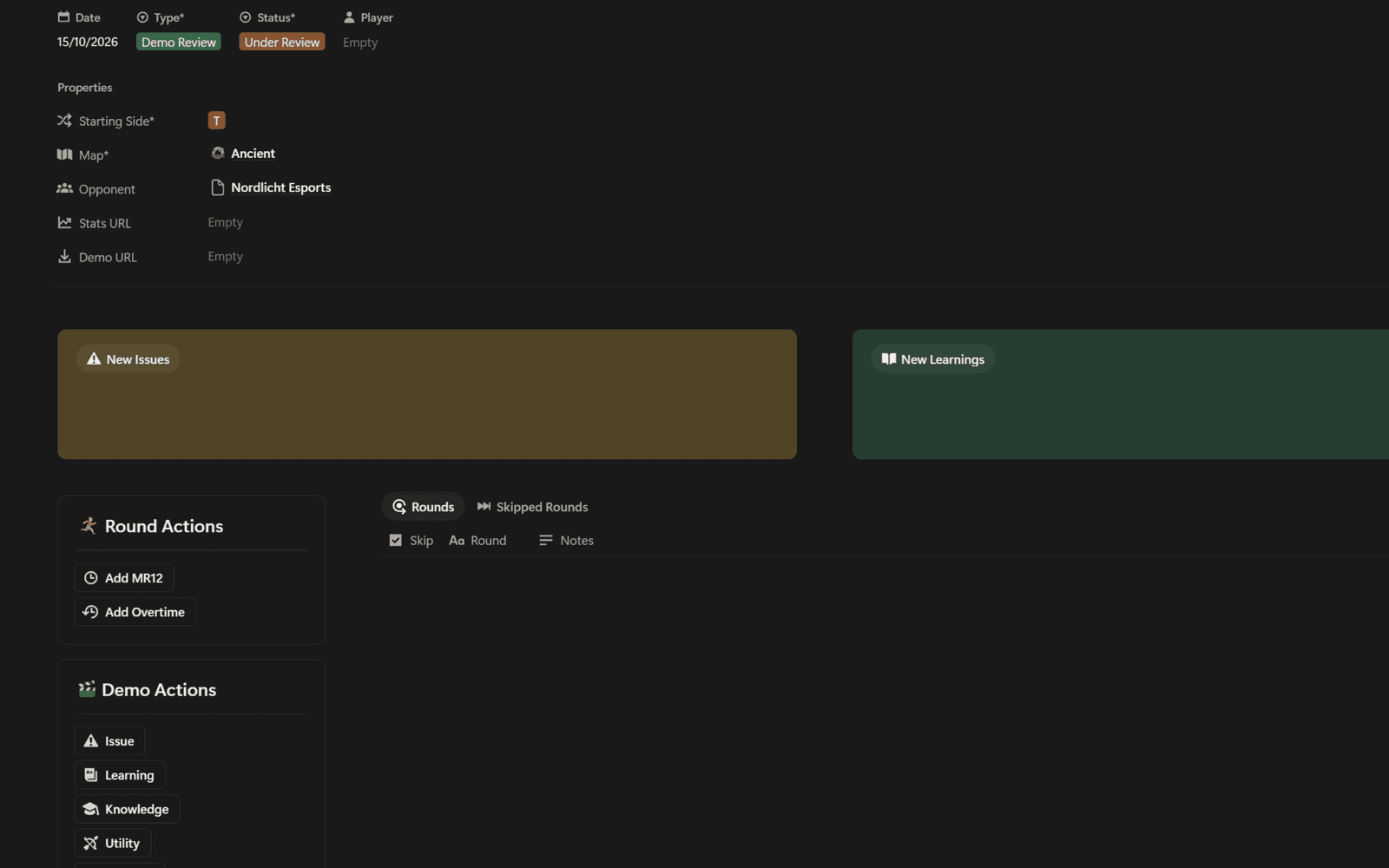Click the Date calendar icon
1389x868 pixels.
coord(63,16)
